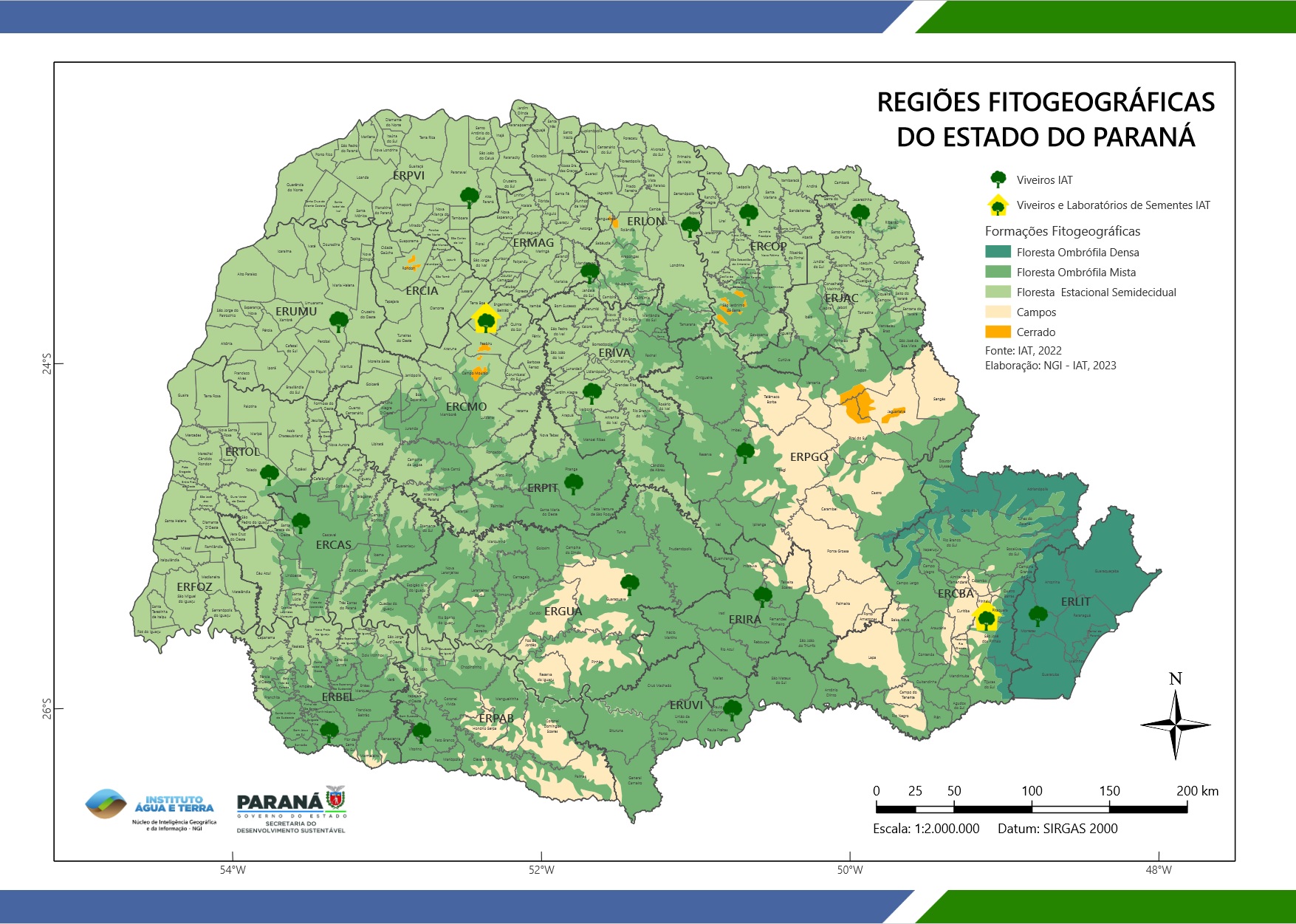Screen dimensions: 1296x924
Task: Click the 'Fonte: IAT, 2022' text
Action: point(1024,351)
